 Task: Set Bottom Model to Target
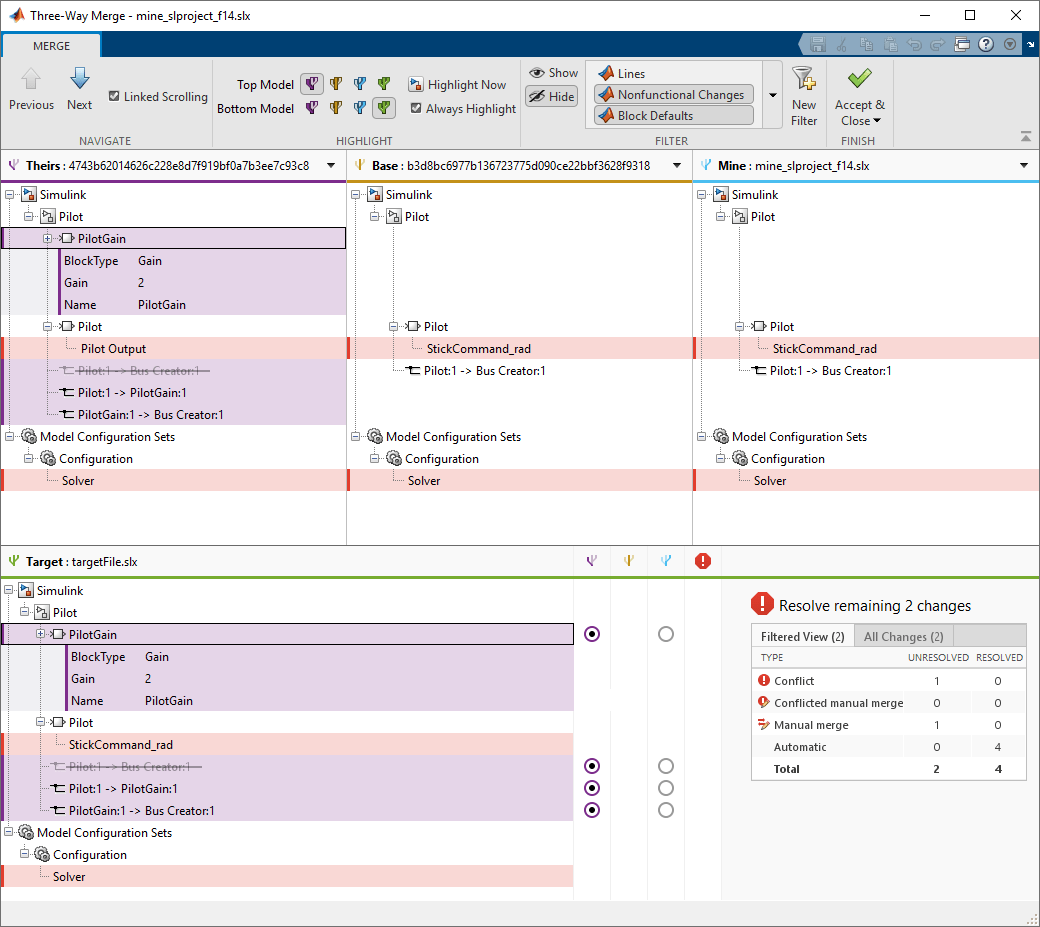coord(383,108)
